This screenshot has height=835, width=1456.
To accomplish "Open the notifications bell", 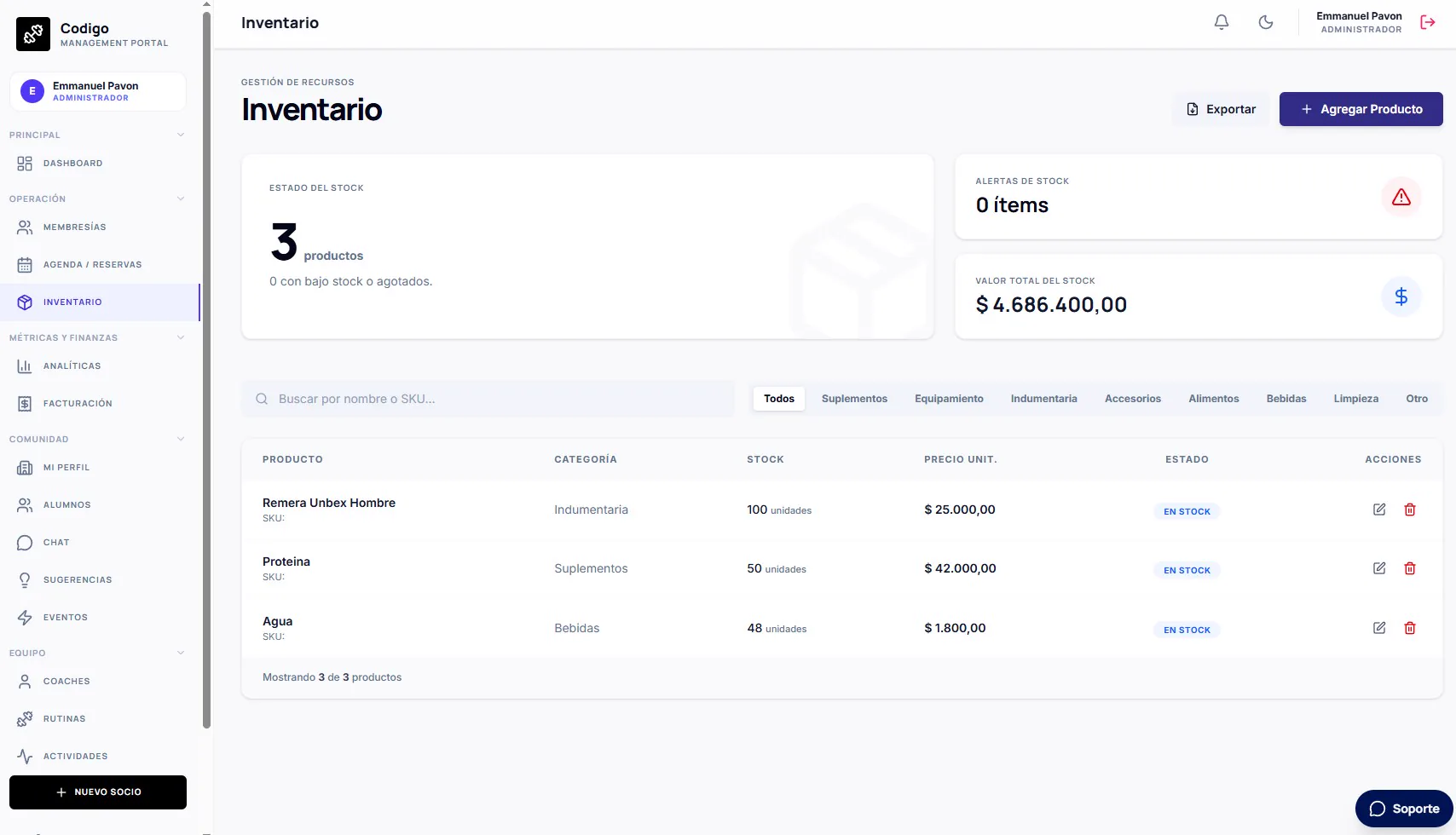I will tap(1222, 22).
